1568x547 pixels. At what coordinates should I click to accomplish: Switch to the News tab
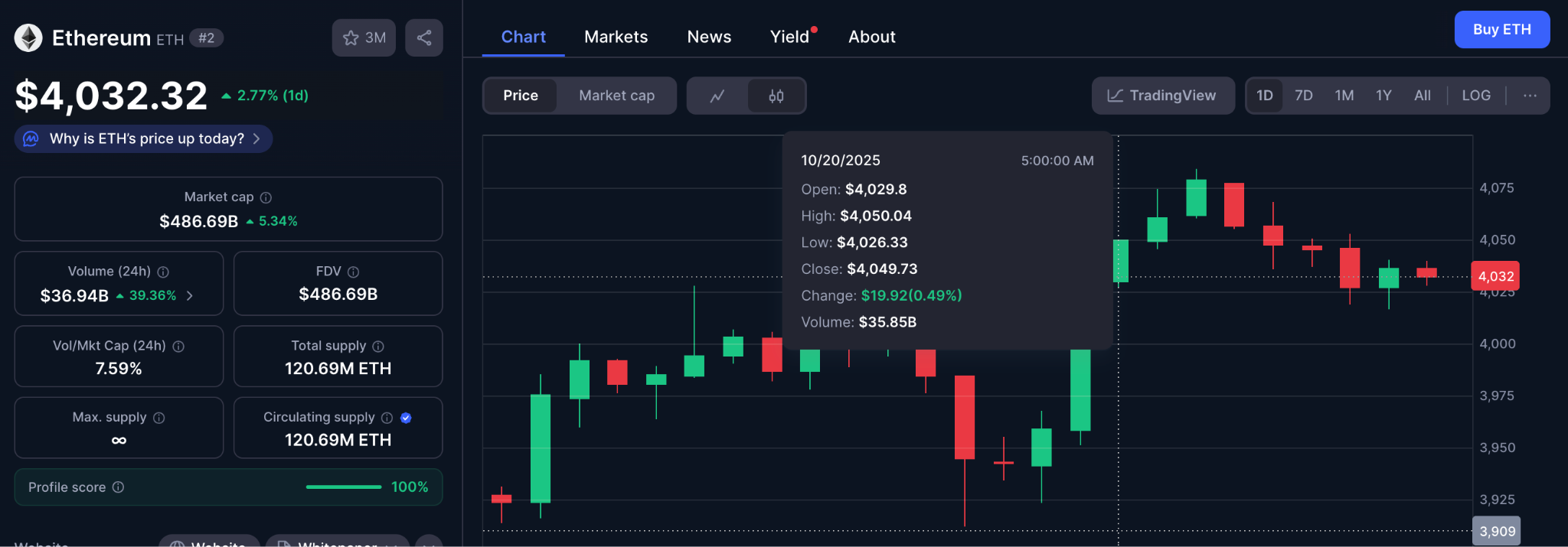tap(709, 37)
